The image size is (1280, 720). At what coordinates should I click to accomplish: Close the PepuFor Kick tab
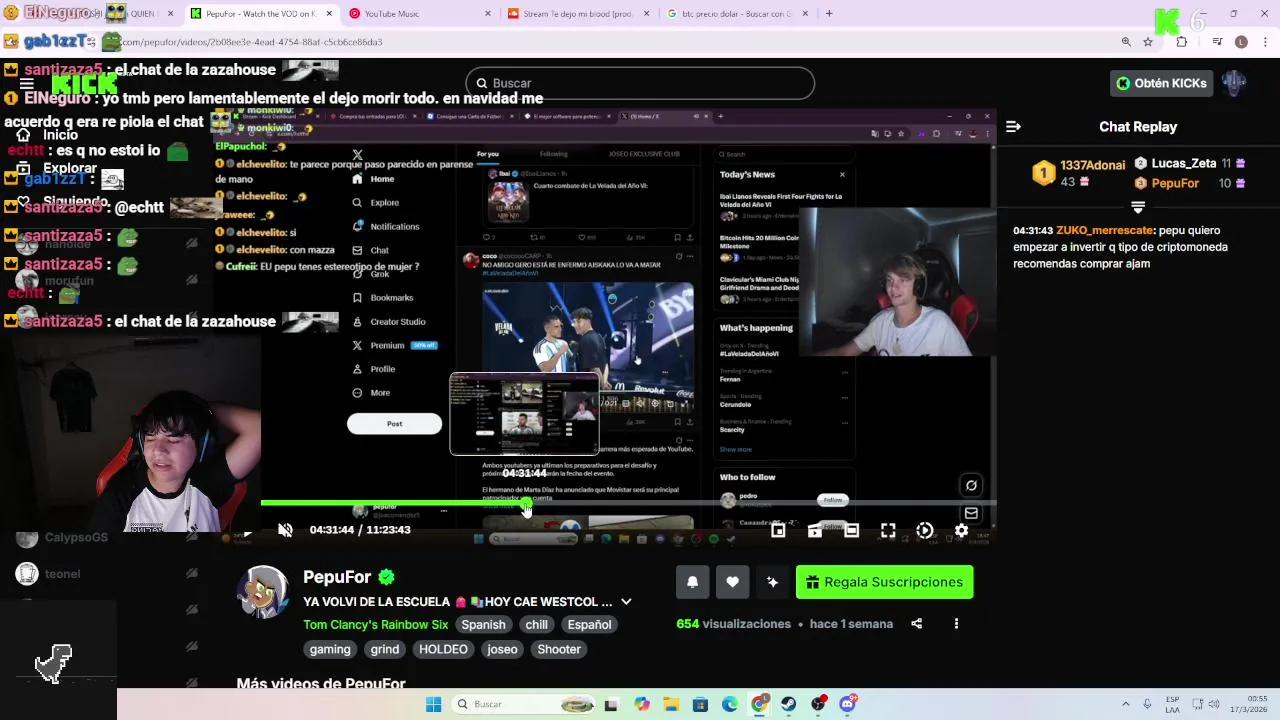click(329, 14)
